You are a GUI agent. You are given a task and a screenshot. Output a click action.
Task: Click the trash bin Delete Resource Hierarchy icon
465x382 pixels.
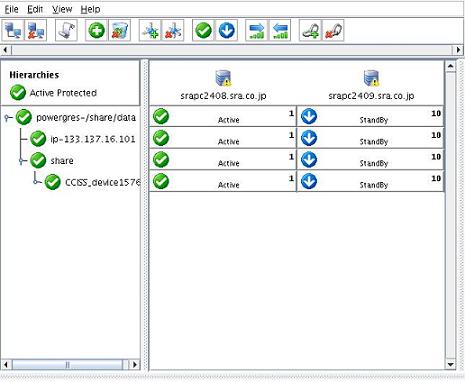(x=119, y=30)
